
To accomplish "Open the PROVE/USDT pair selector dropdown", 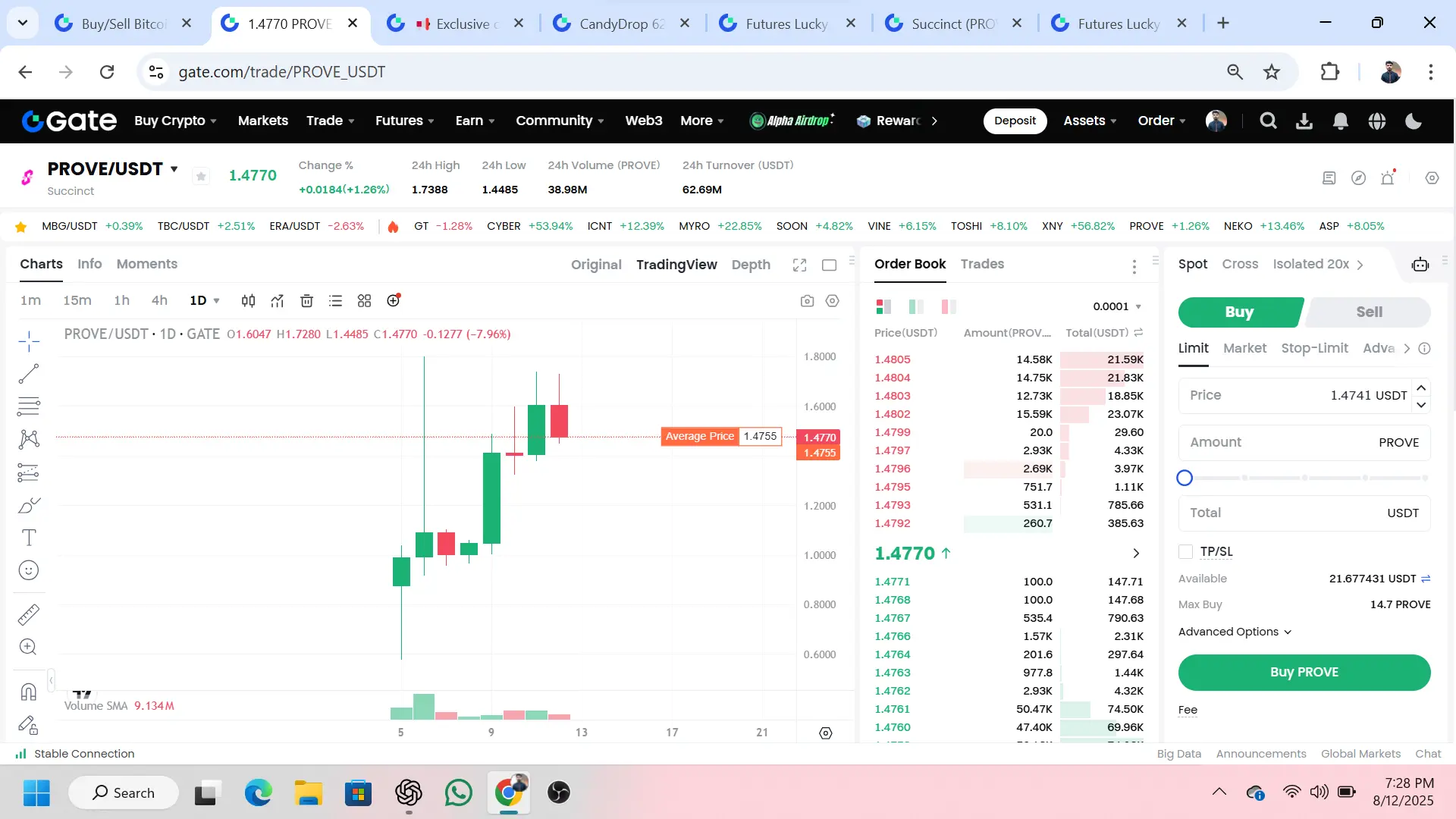I will (174, 169).
